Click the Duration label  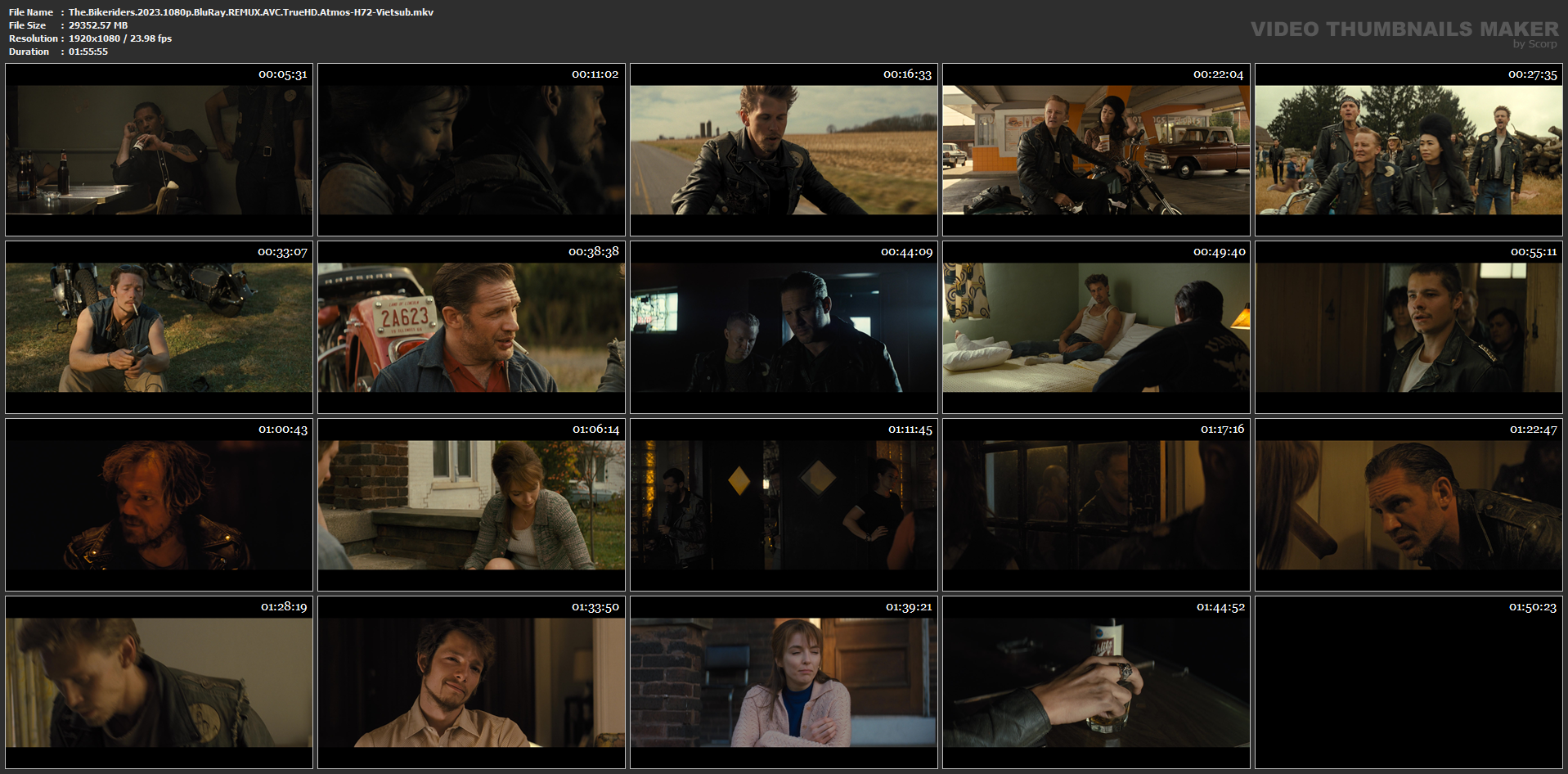[29, 52]
